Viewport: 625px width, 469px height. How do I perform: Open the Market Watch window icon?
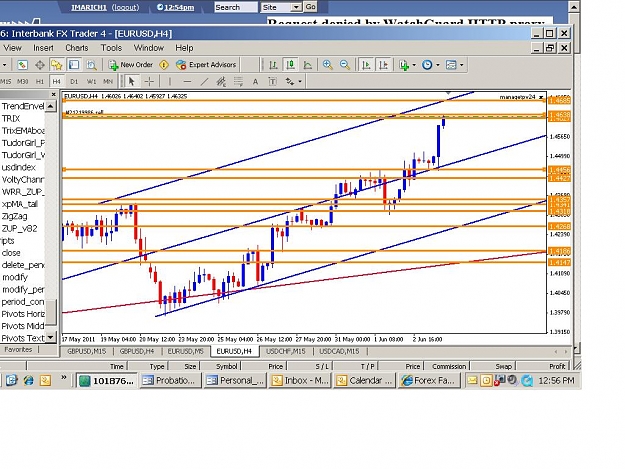coord(22,65)
